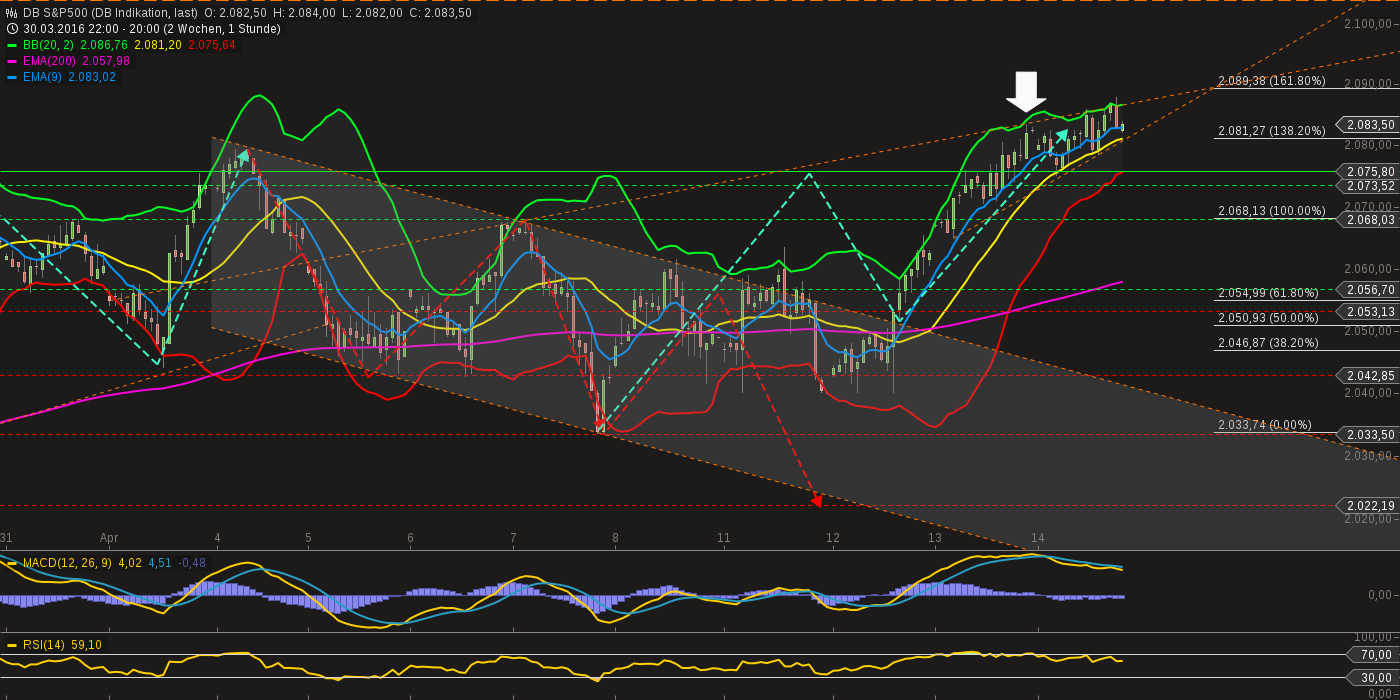Click date 11 on the time axis
This screenshot has width=1400, height=700.
(723, 538)
